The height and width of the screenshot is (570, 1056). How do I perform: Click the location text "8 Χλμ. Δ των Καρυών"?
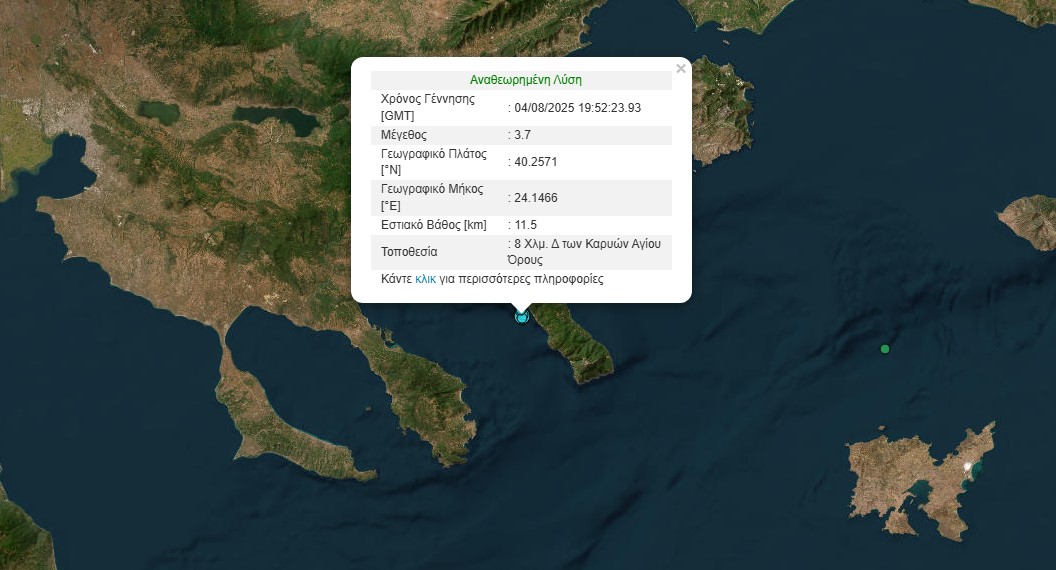[x=587, y=244]
